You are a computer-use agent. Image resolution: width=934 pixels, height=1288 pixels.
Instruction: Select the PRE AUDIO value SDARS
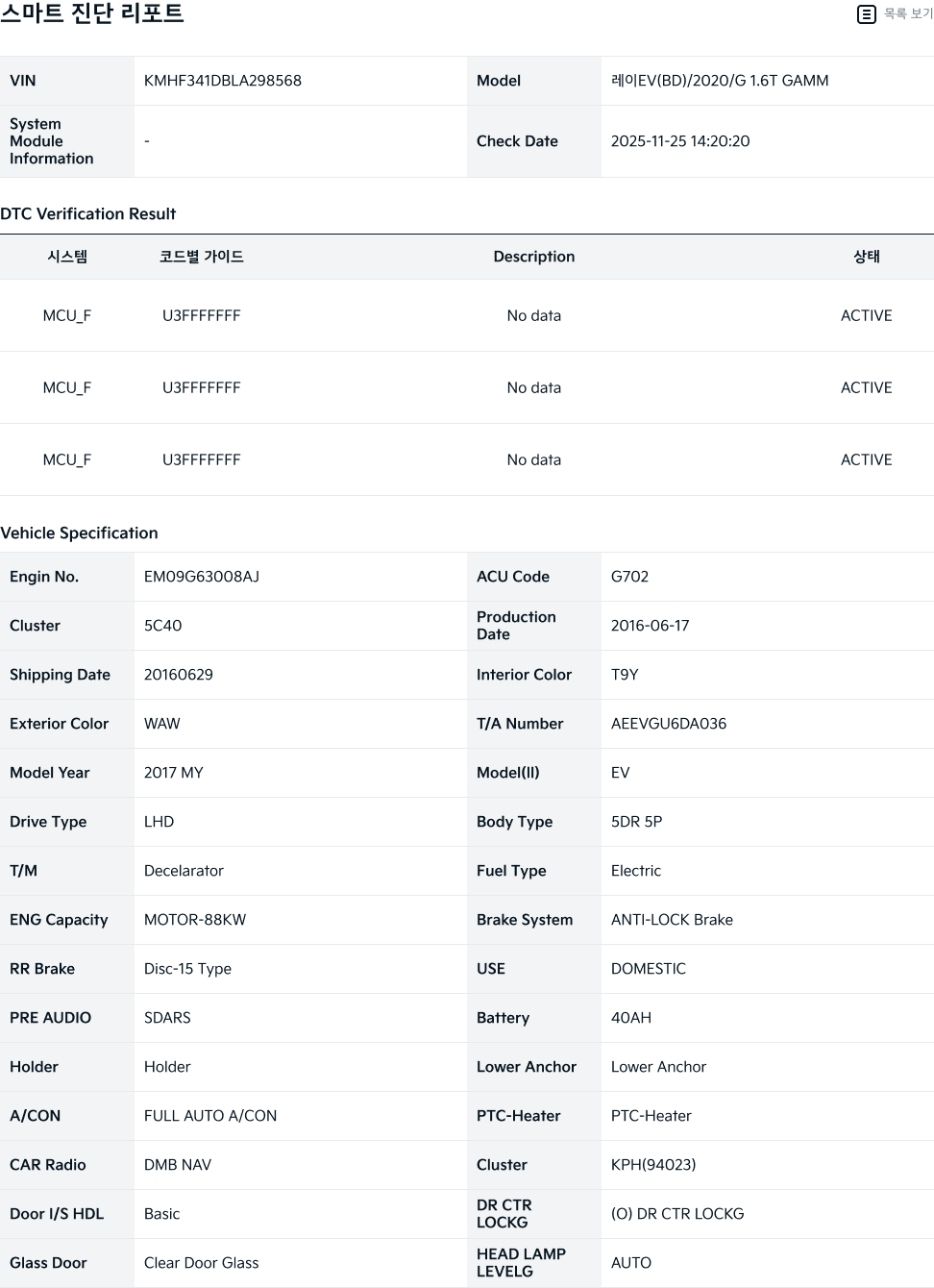pos(167,1018)
